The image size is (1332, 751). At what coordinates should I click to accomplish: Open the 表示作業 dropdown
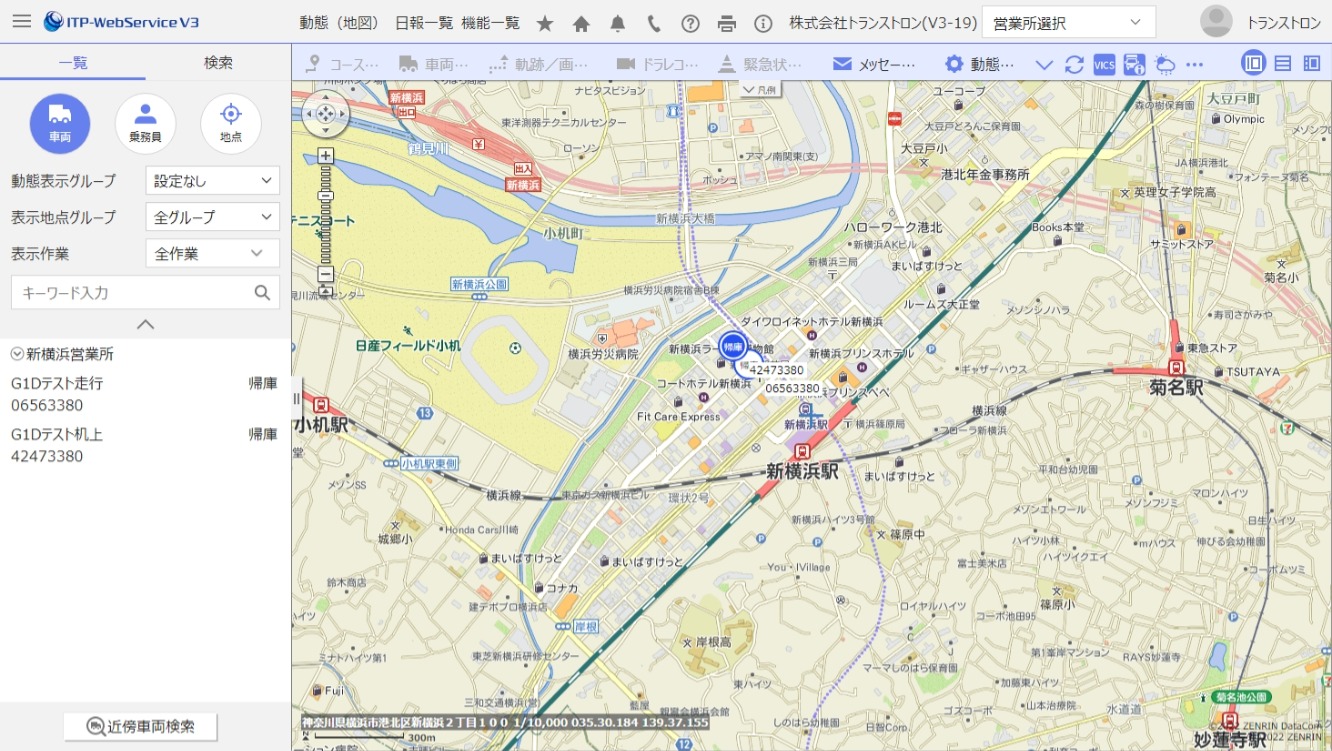pyautogui.click(x=213, y=253)
